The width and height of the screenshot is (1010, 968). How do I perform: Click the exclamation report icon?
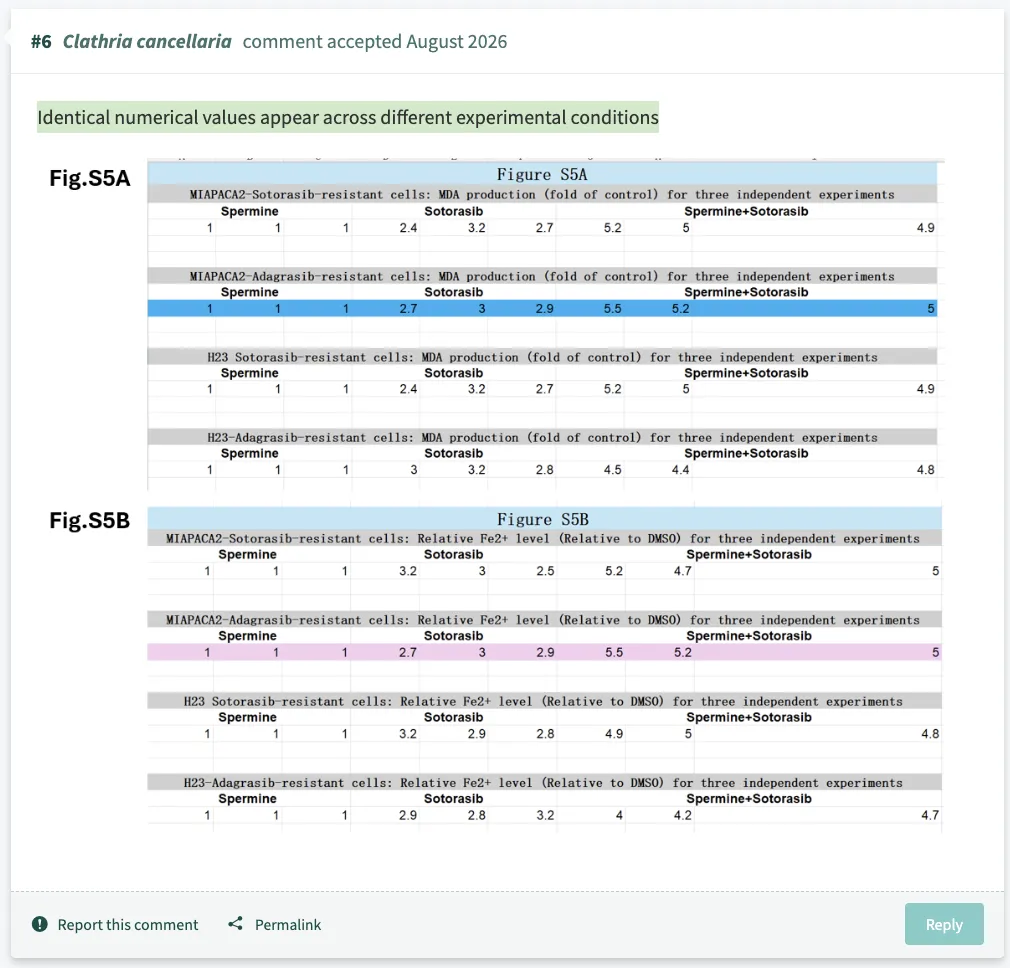pos(40,924)
